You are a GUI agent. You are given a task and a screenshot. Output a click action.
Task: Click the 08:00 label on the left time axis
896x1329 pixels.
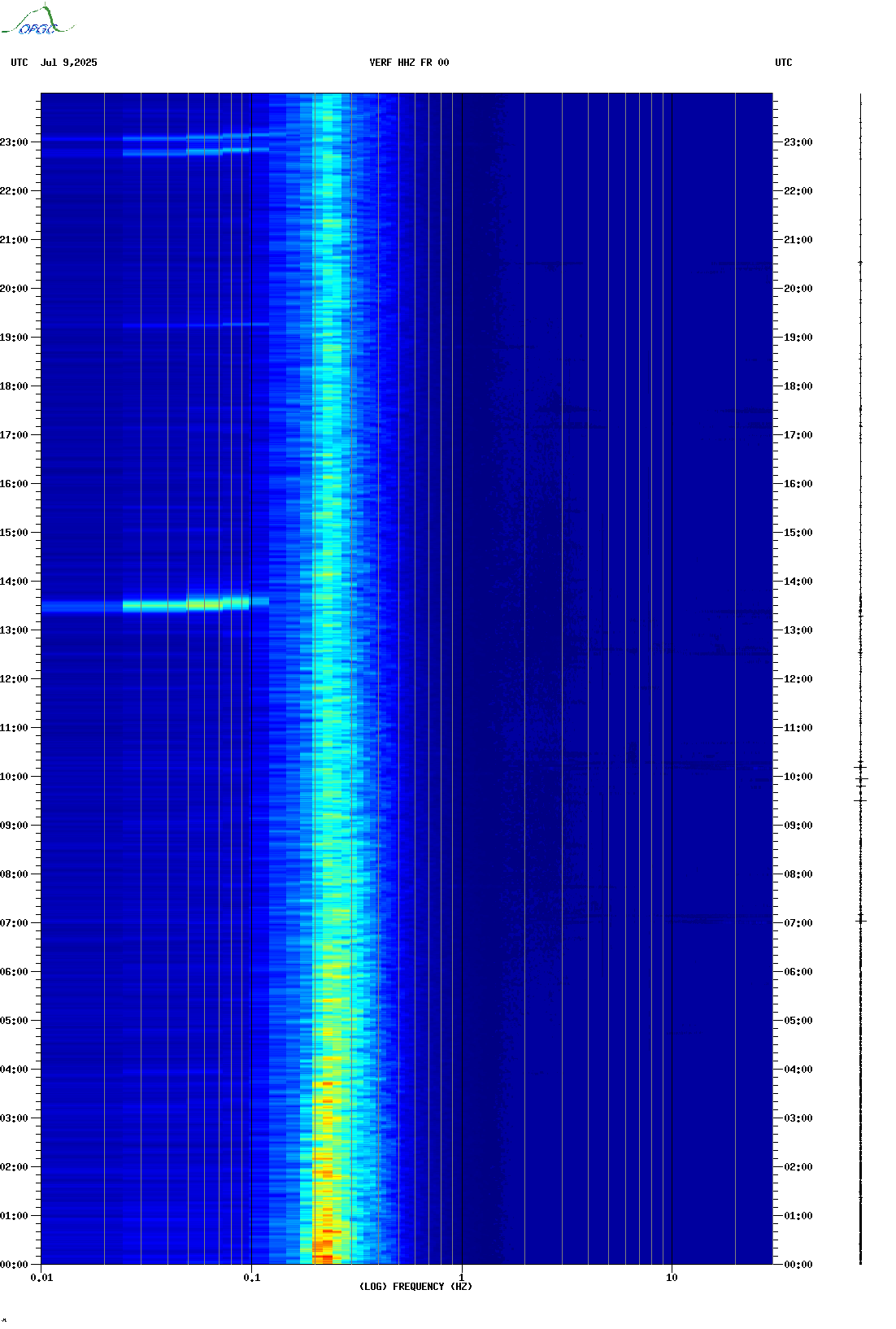(x=14, y=874)
